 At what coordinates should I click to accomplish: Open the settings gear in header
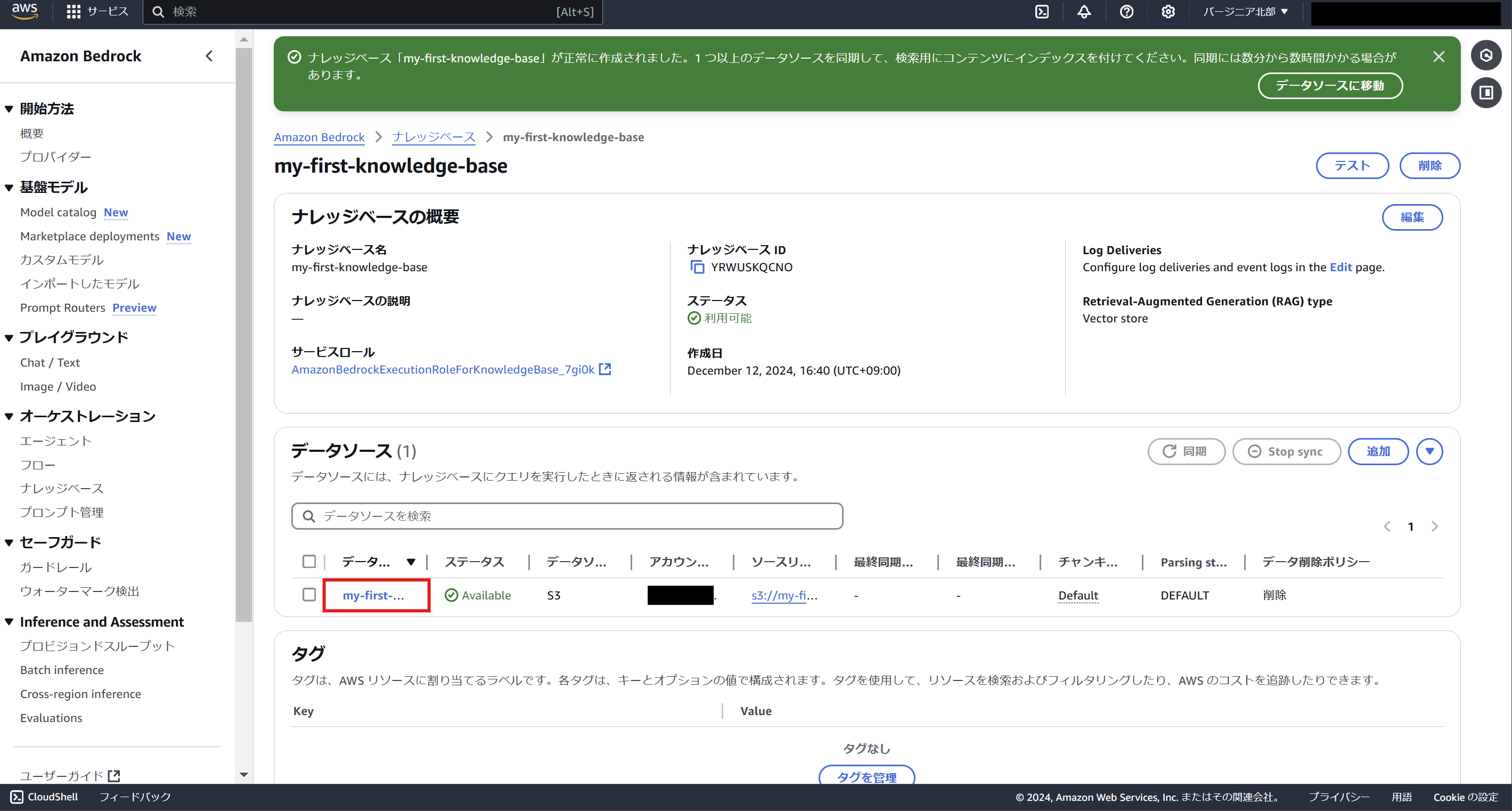pyautogui.click(x=1168, y=12)
